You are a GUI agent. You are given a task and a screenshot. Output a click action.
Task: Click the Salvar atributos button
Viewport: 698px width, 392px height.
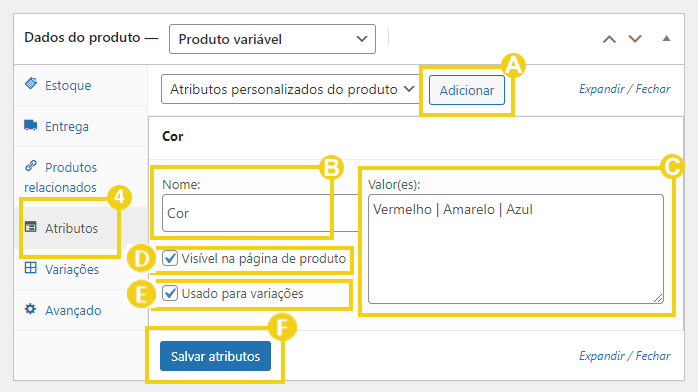[215, 356]
